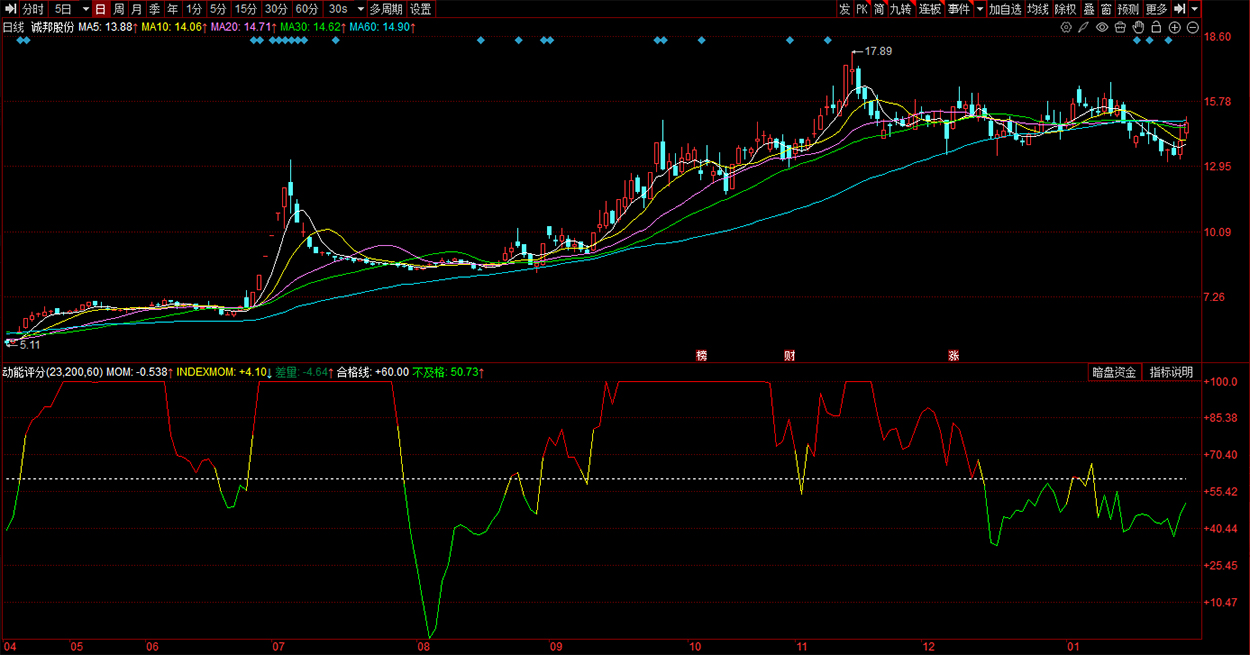This screenshot has height=655, width=1250.
Task: Switch to the 60分 period tab
Action: pyautogui.click(x=307, y=9)
